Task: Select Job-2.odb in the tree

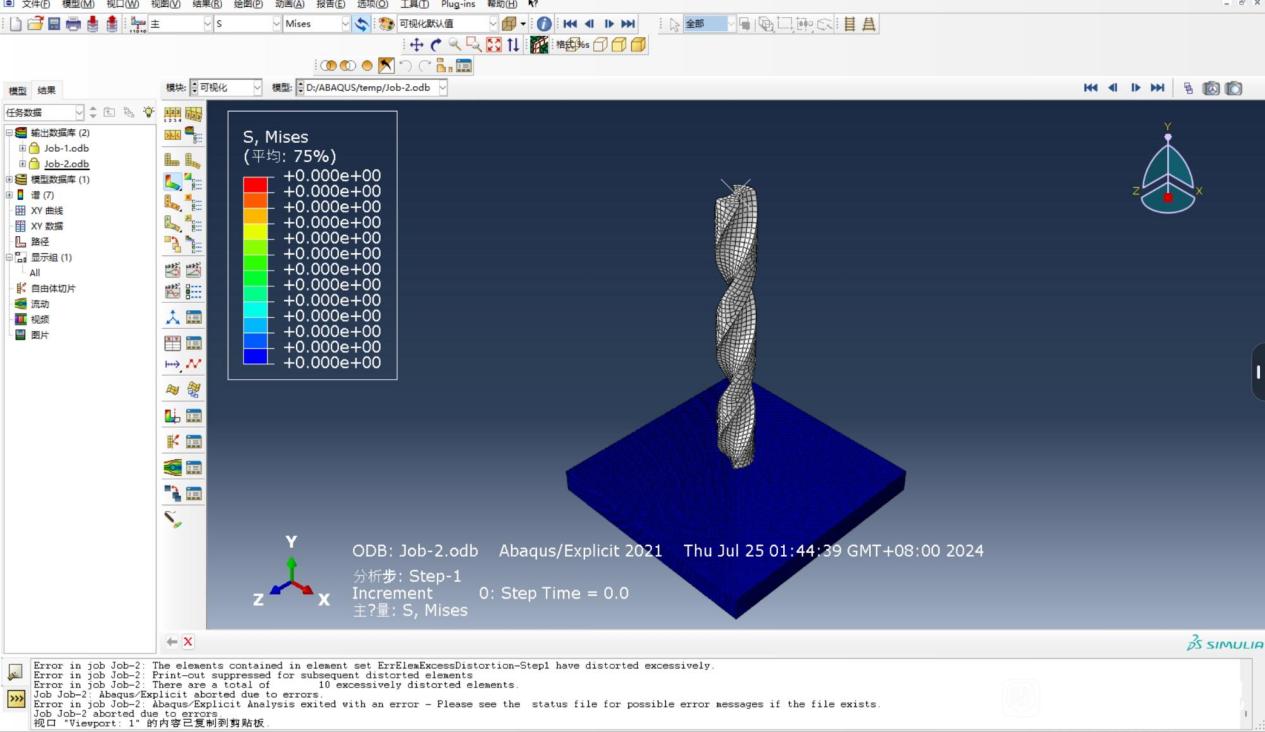Action: point(66,164)
